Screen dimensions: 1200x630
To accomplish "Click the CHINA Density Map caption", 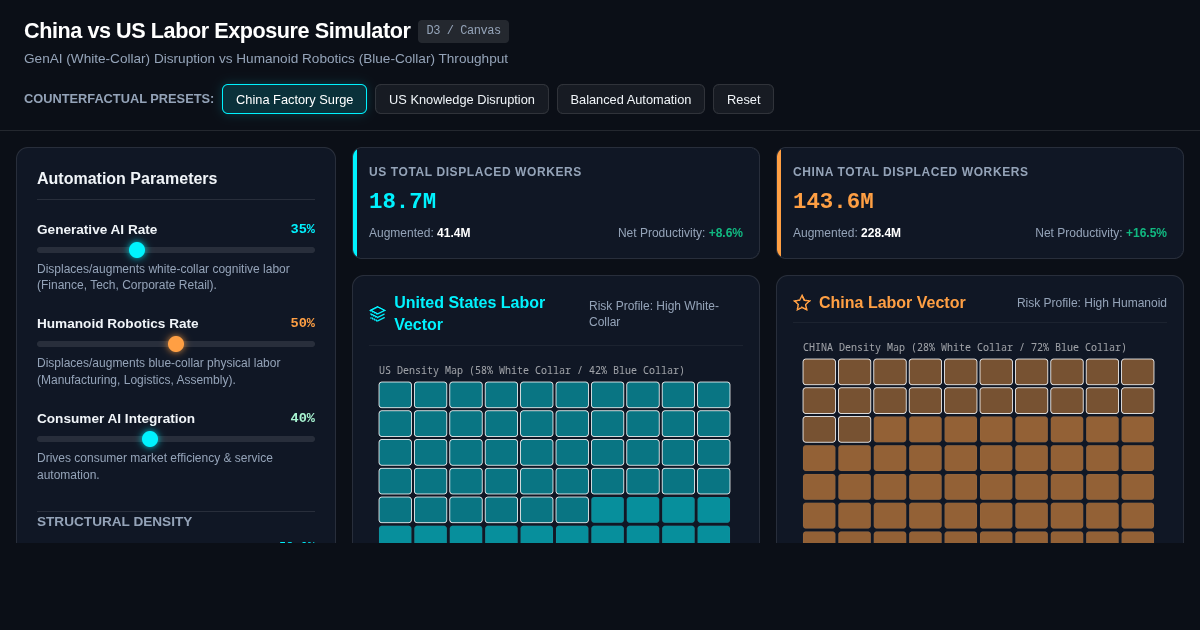I will click(965, 348).
